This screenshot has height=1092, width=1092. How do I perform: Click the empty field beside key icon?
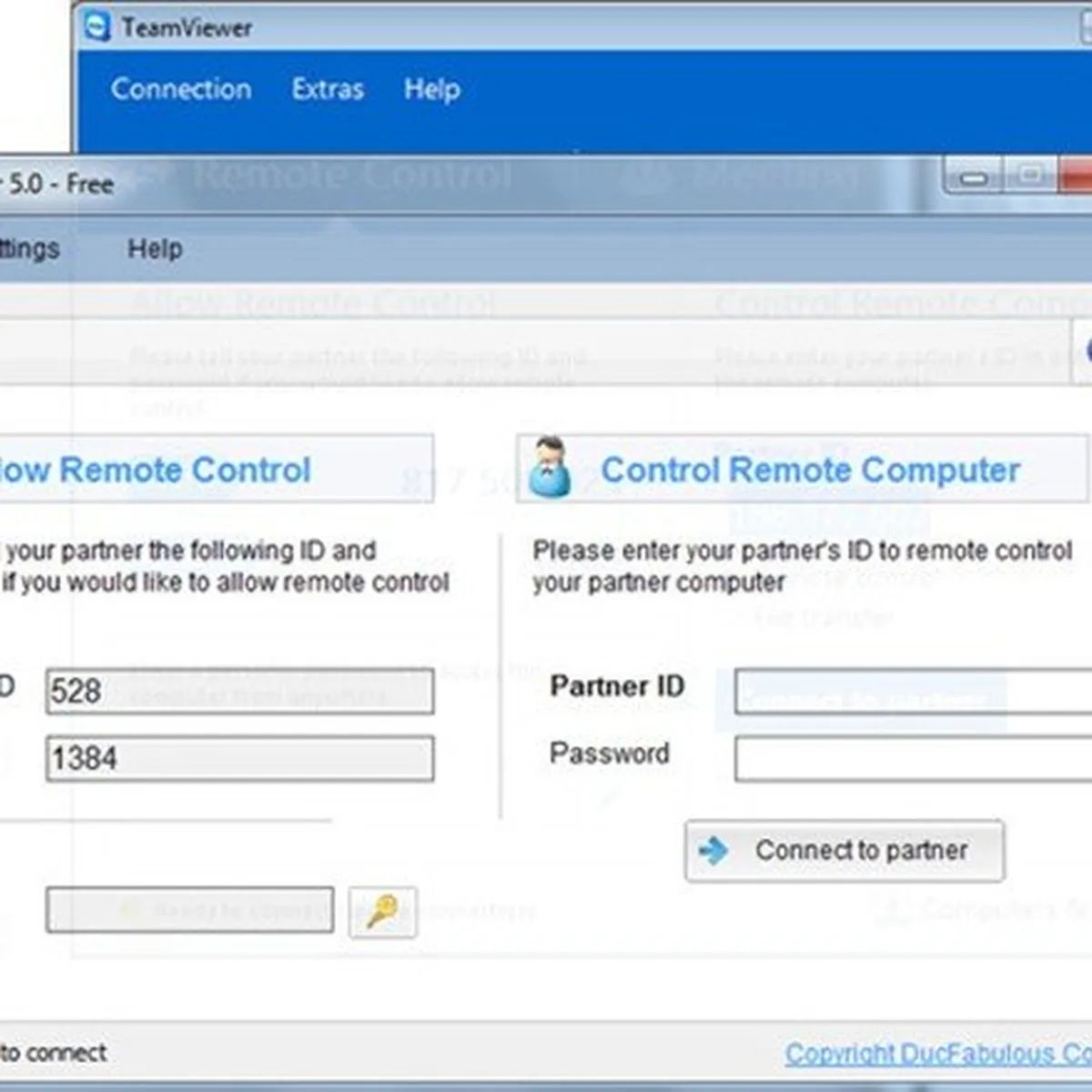[x=190, y=910]
